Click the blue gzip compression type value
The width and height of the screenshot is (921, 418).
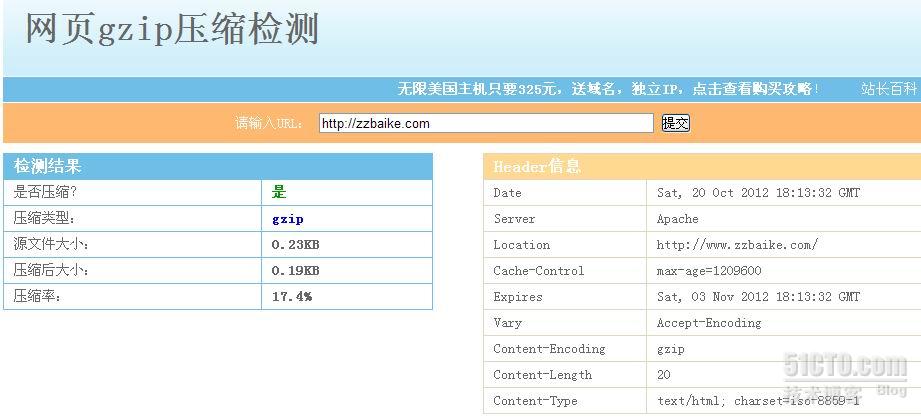[x=288, y=220]
